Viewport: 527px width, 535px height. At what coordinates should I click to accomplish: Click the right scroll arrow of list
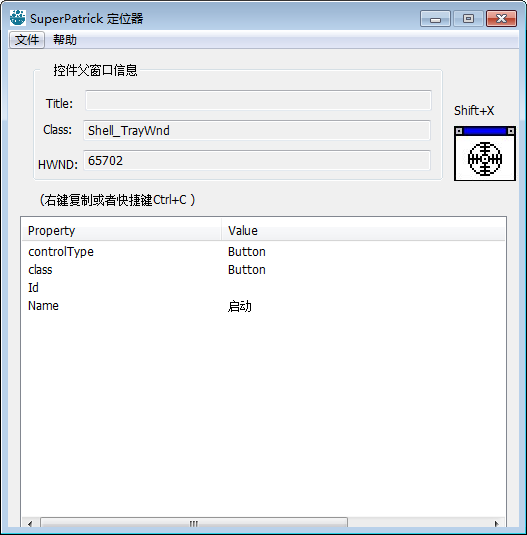click(497, 523)
